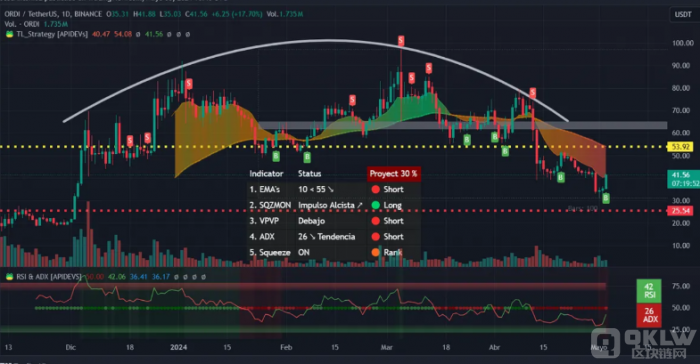Screen dimensions: 700x364
Task: Click 'Short' in the VPVP row
Action: click(x=393, y=221)
